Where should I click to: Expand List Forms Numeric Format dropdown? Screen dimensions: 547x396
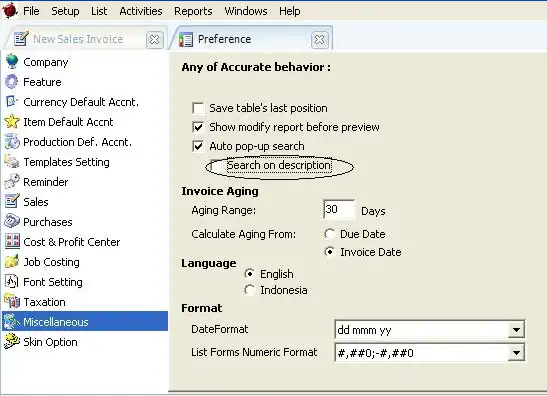tap(516, 353)
